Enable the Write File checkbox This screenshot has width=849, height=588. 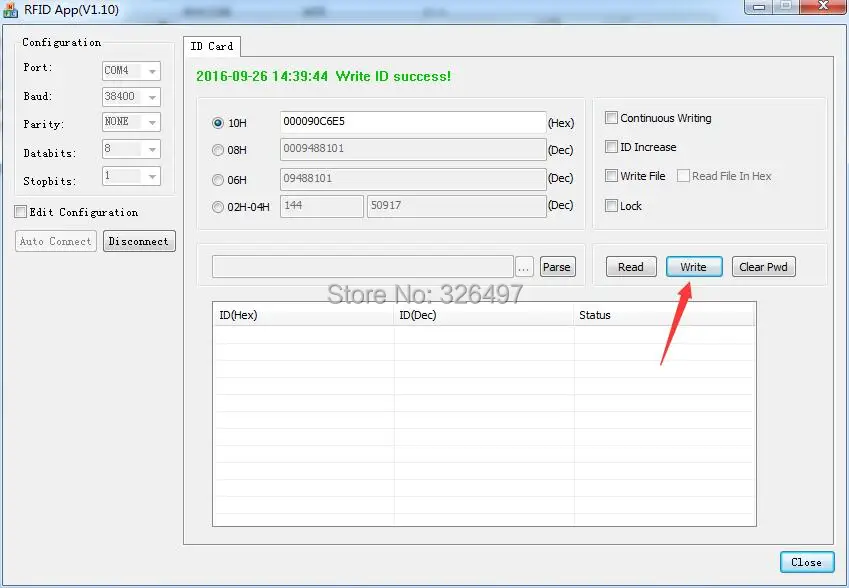(611, 175)
